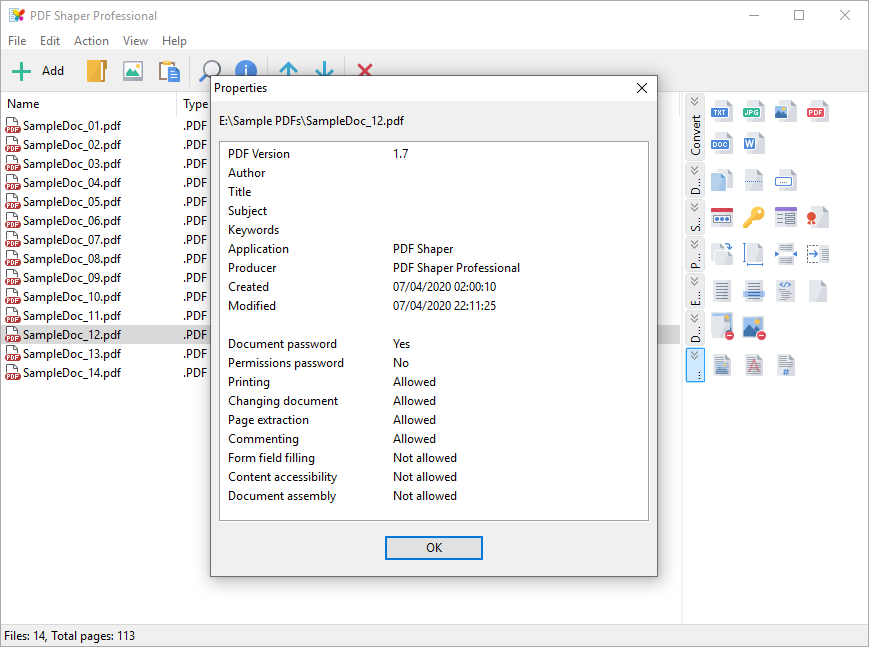
Task: Select the convert to Word document icon
Action: 753,144
